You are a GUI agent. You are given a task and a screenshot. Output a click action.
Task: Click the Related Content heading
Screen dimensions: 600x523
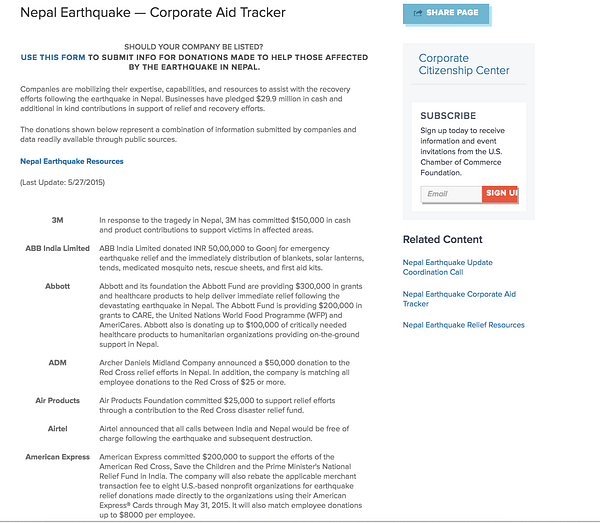click(443, 240)
